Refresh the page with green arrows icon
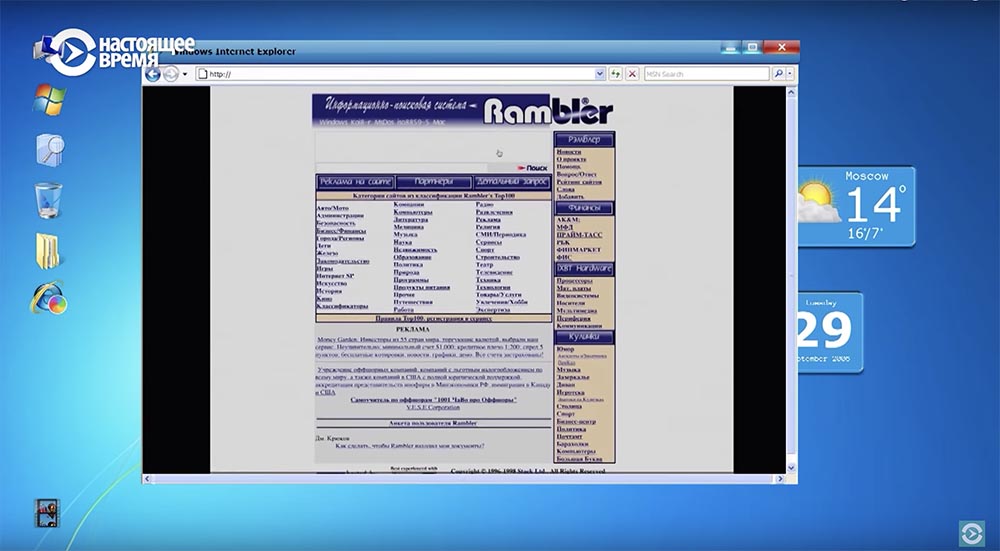 (x=615, y=74)
